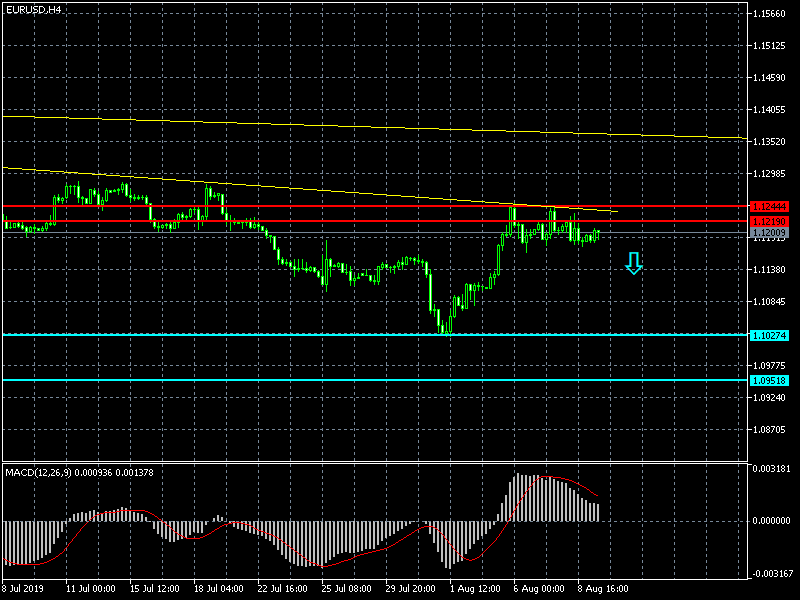Image resolution: width=800 pixels, height=600 pixels.
Task: Click the 15 Jul 12:00 time label
Action: (155, 589)
